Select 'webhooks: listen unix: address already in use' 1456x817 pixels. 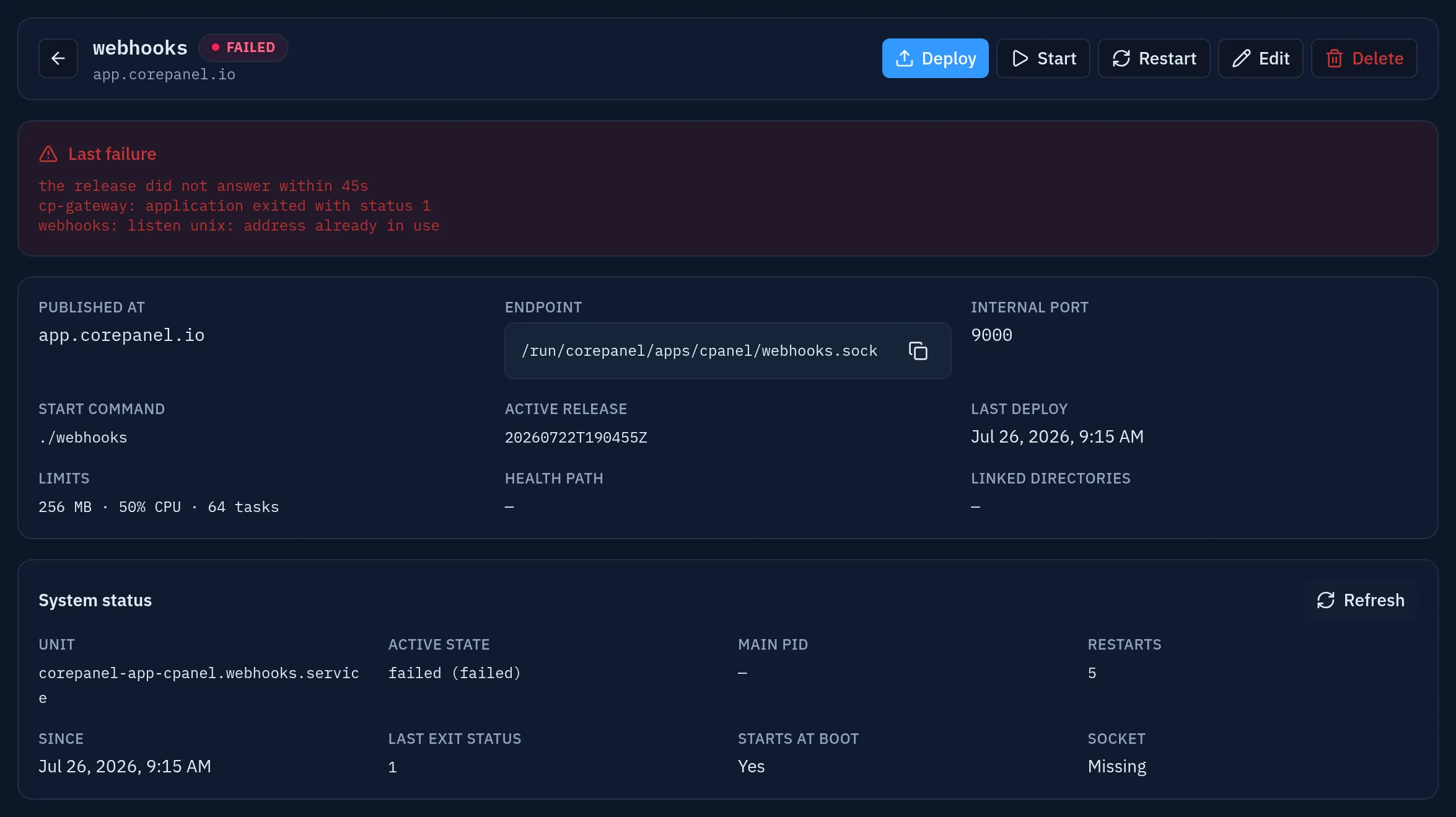pos(239,226)
